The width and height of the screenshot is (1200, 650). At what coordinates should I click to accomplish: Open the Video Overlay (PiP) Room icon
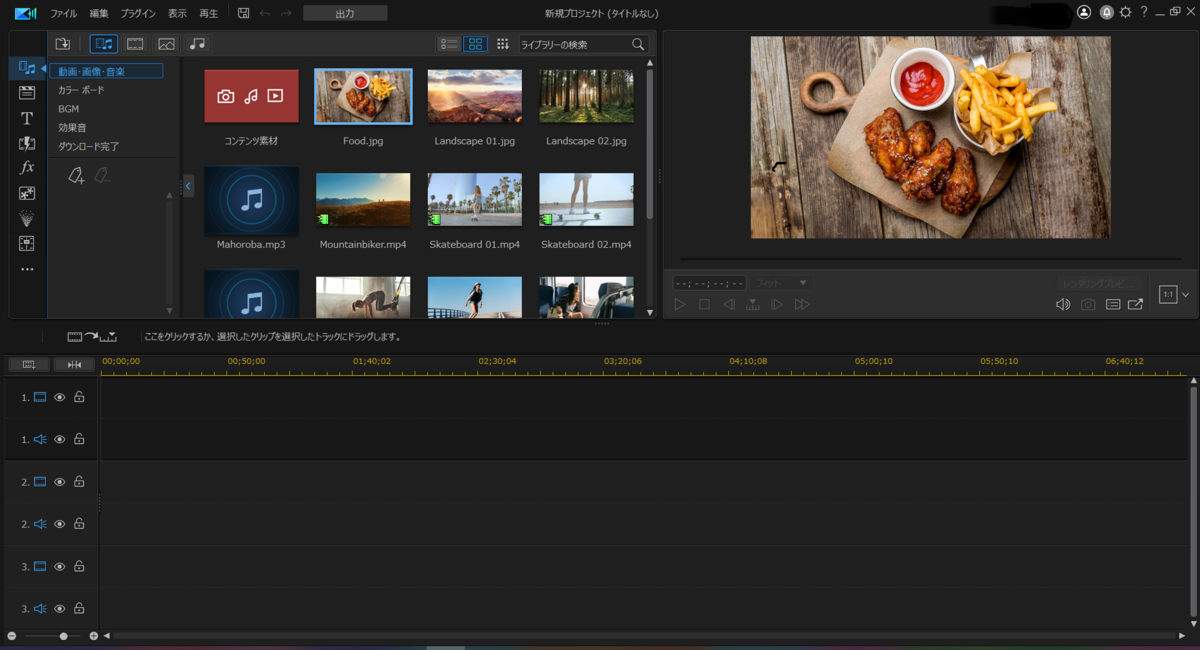[27, 193]
